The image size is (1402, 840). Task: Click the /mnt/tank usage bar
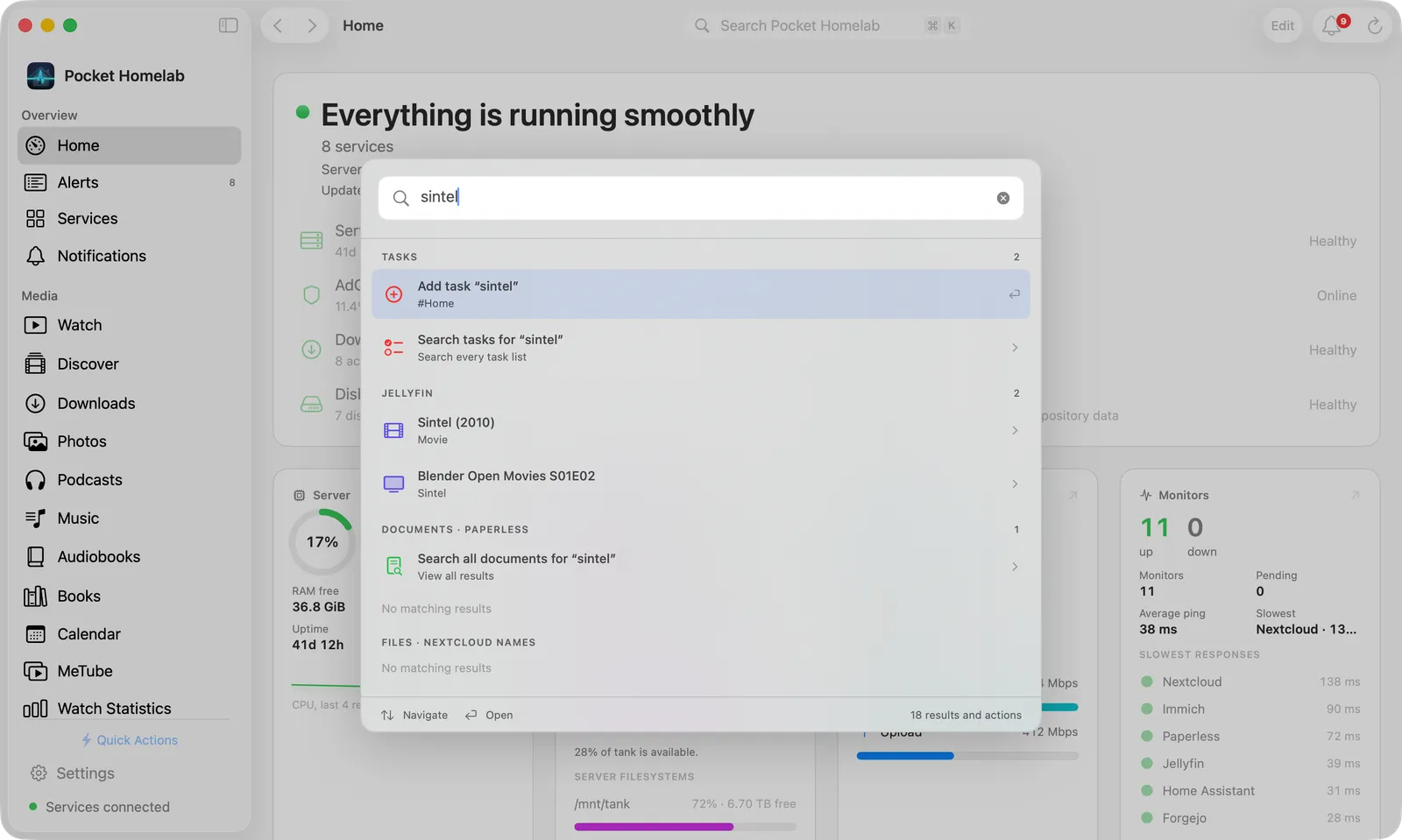pyautogui.click(x=685, y=827)
